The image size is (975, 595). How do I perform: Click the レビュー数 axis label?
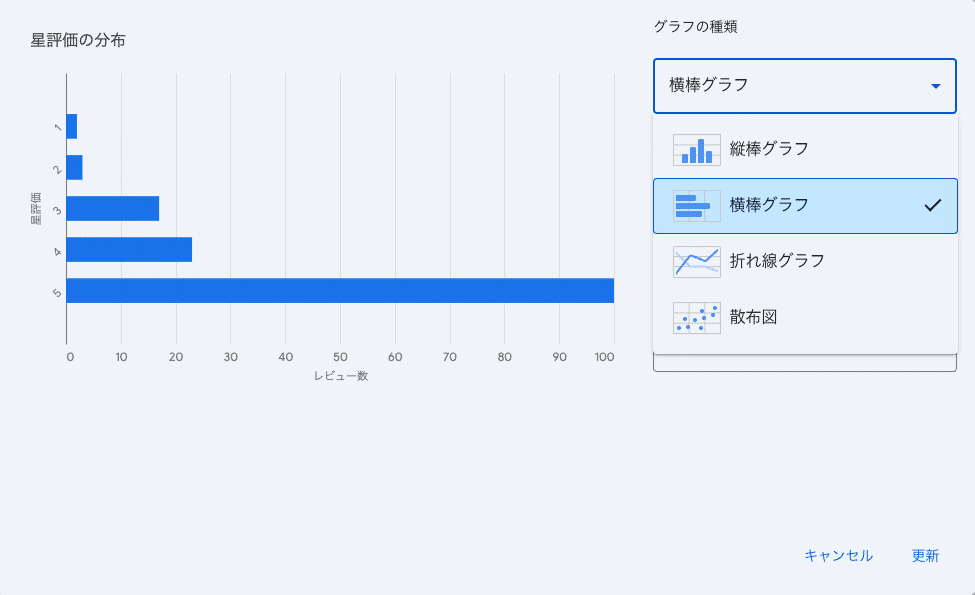[340, 376]
